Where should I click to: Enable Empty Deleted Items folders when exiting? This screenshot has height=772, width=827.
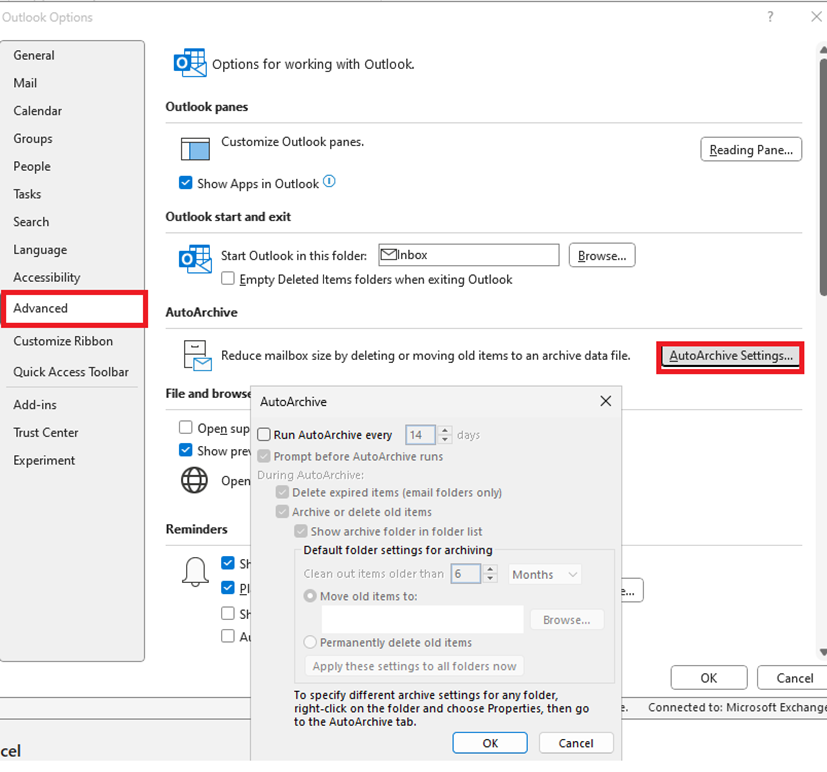coord(228,278)
